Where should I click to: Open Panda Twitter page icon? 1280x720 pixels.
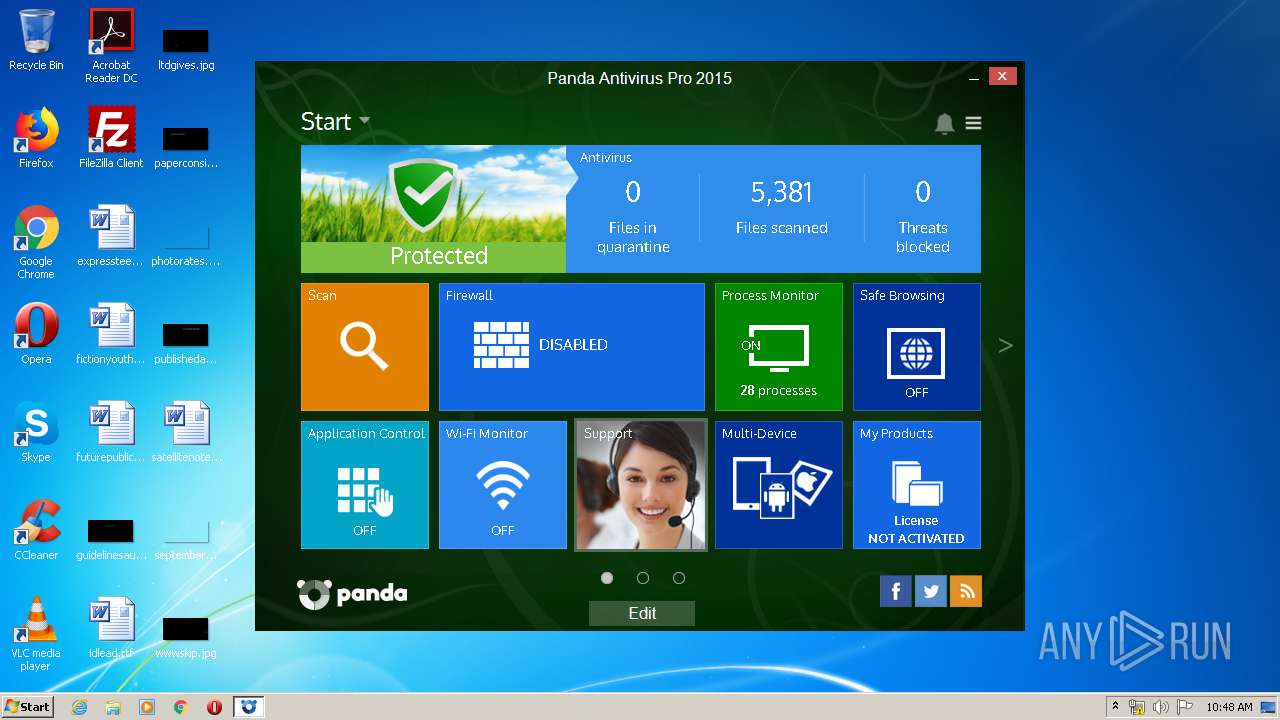[x=931, y=591]
